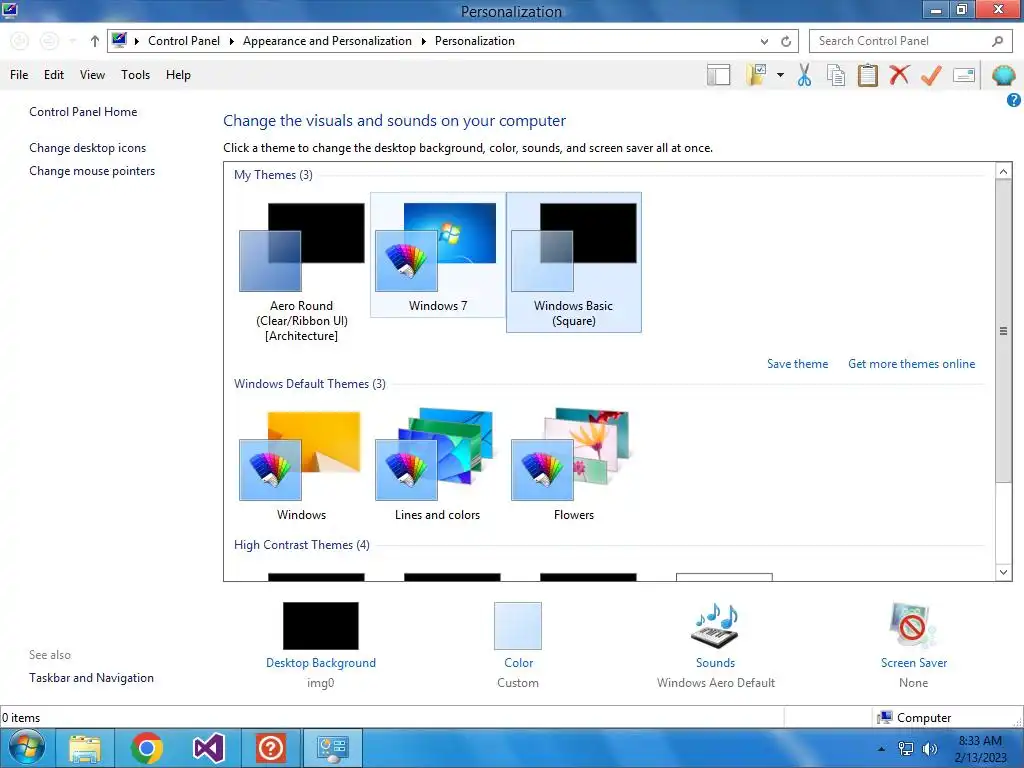Select the Windows 7 theme
This screenshot has height=768, width=1024.
(438, 255)
